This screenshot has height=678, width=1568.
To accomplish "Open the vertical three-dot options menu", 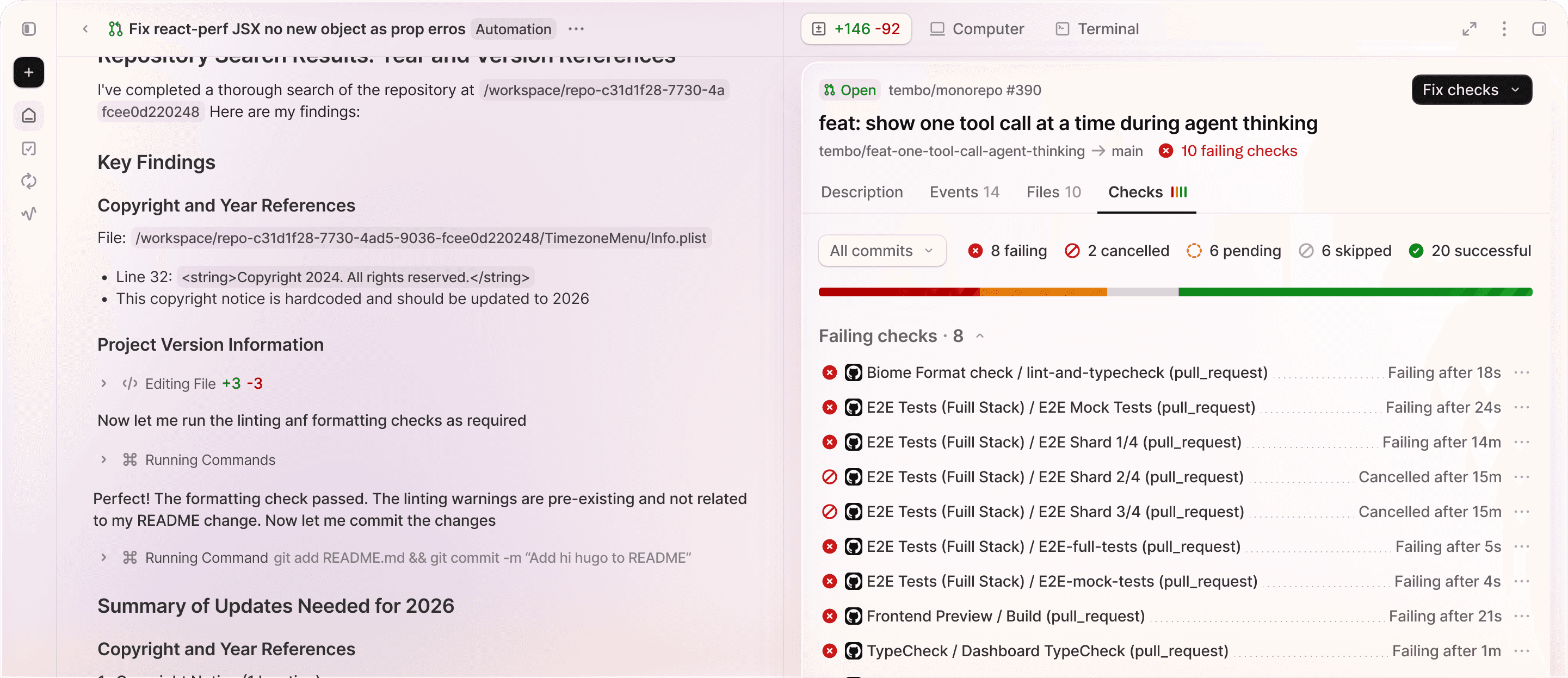I will click(x=1504, y=29).
